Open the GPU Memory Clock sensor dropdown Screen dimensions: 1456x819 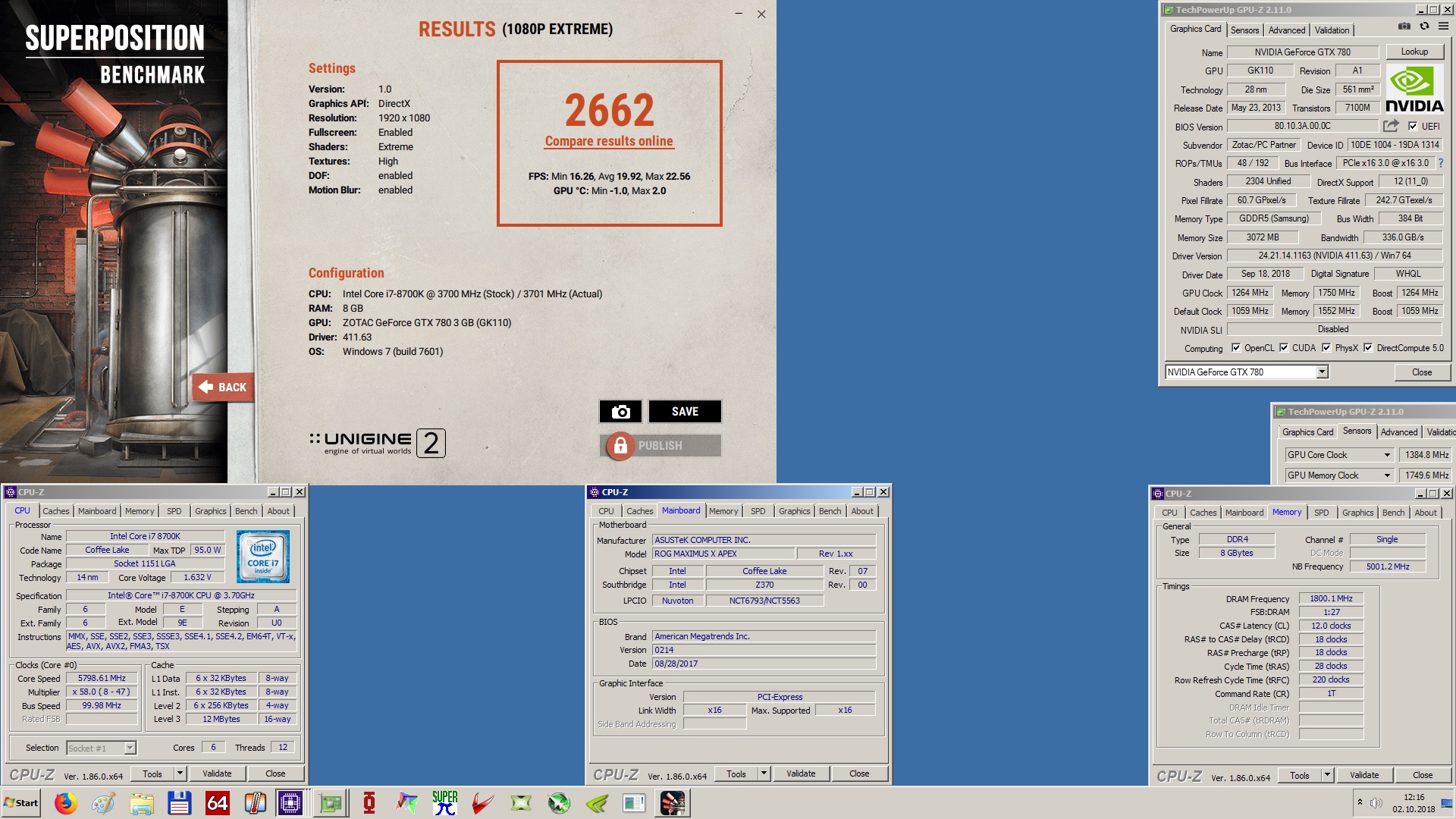coord(1387,475)
